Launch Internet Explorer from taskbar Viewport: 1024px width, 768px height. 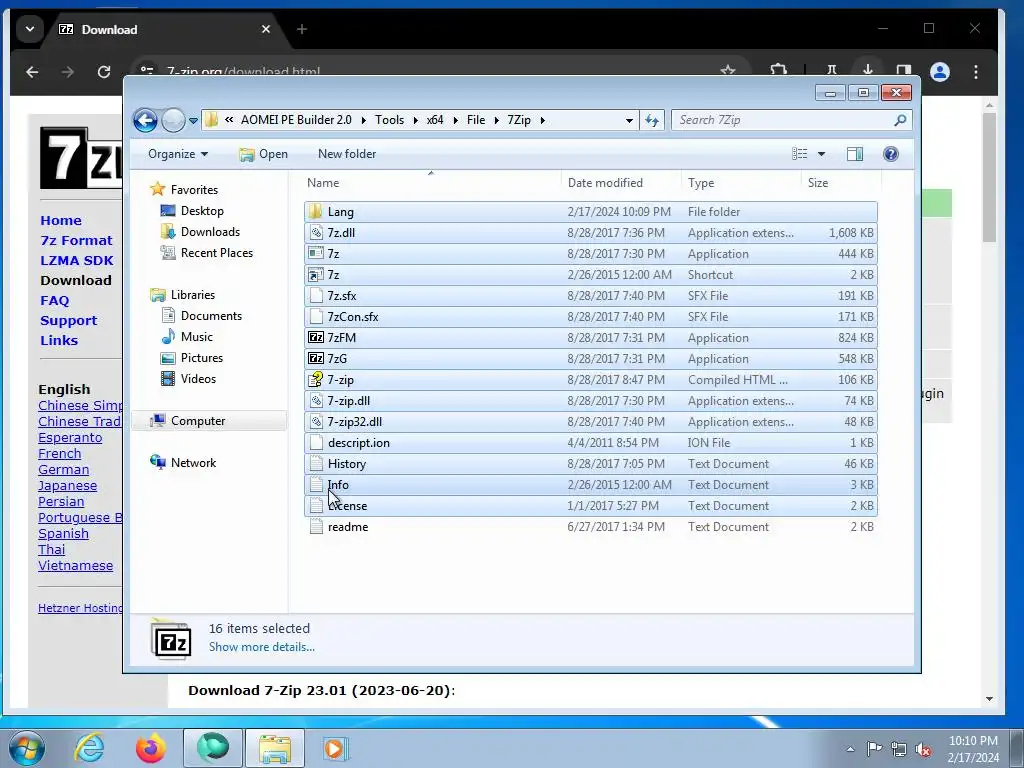[x=89, y=748]
